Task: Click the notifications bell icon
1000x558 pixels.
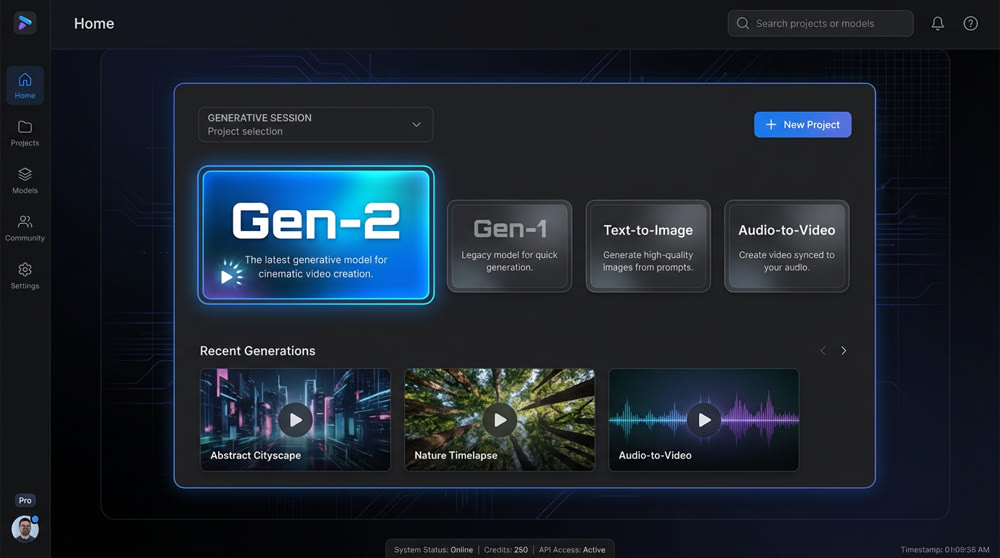Action: coord(937,24)
